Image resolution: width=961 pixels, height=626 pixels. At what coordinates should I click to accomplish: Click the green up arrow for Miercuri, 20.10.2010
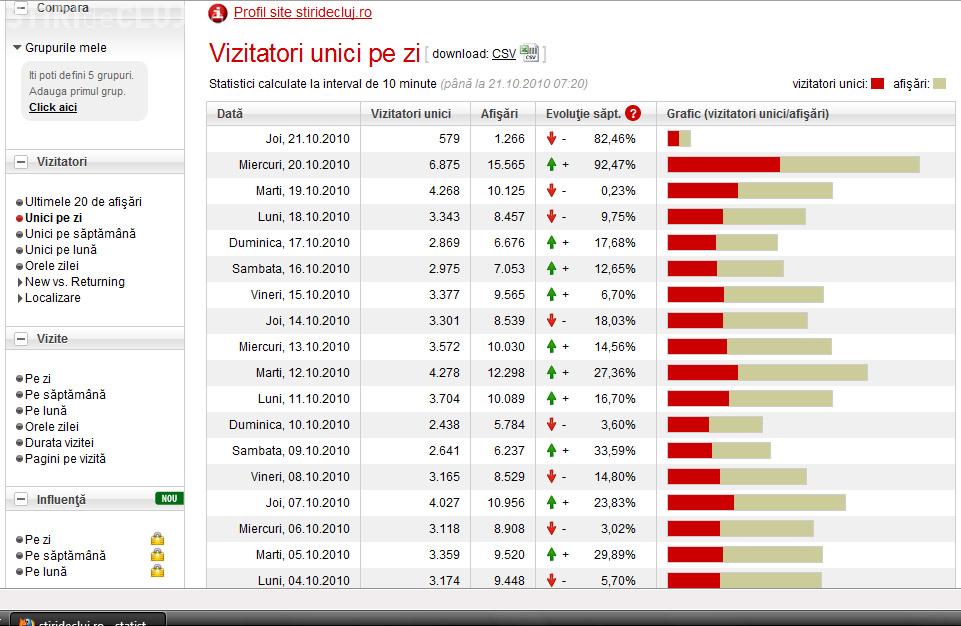pos(551,165)
